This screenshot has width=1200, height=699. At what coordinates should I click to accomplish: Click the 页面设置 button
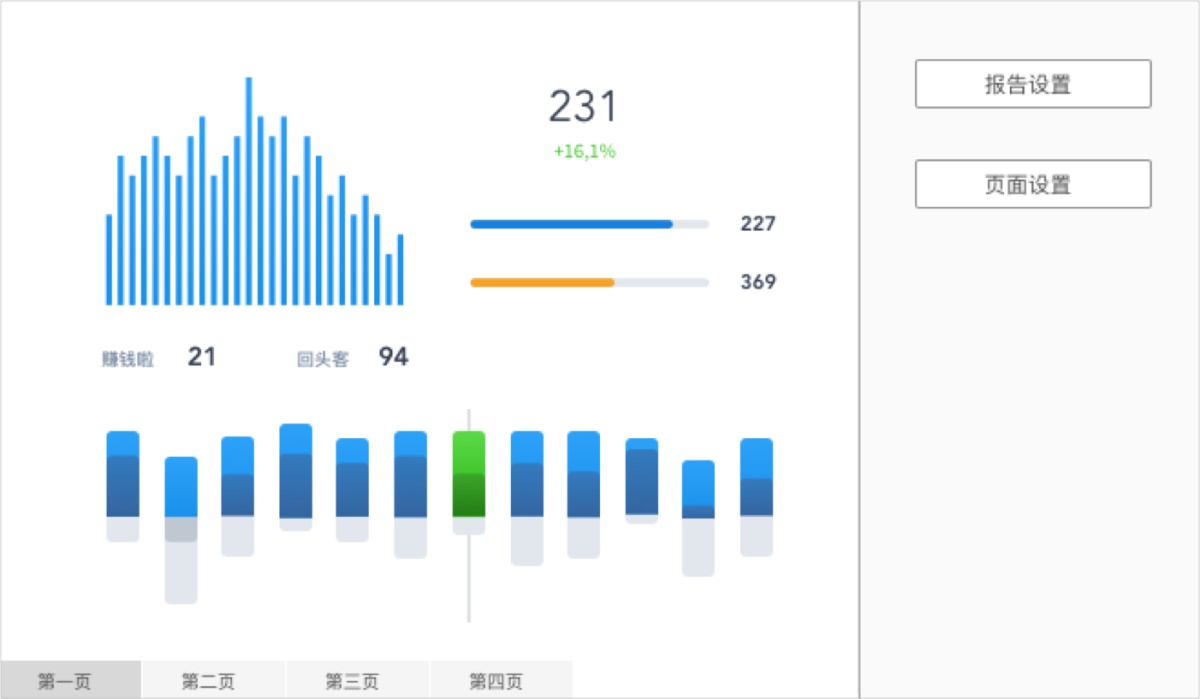click(x=1033, y=184)
